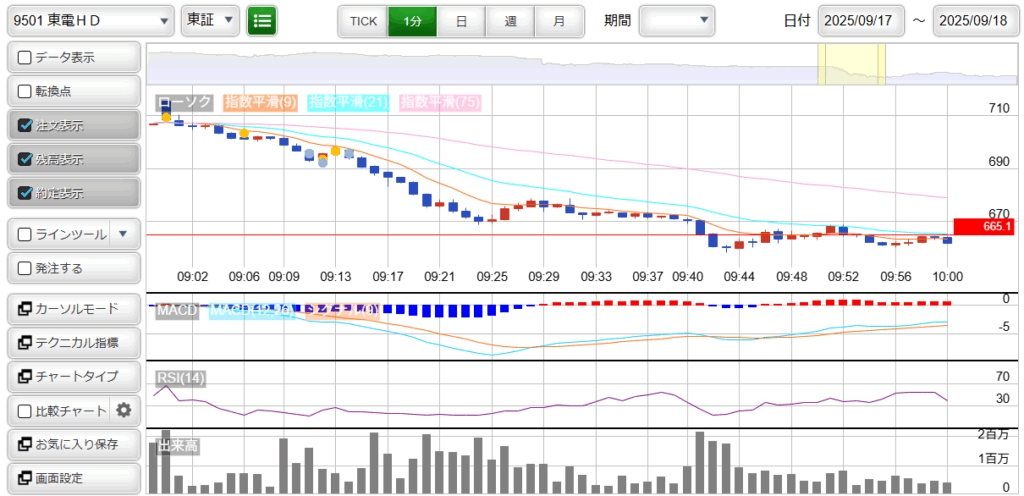The height and width of the screenshot is (496, 1024).
Task: Click the 指数平滑(75) pink legend label
Action: point(440,102)
